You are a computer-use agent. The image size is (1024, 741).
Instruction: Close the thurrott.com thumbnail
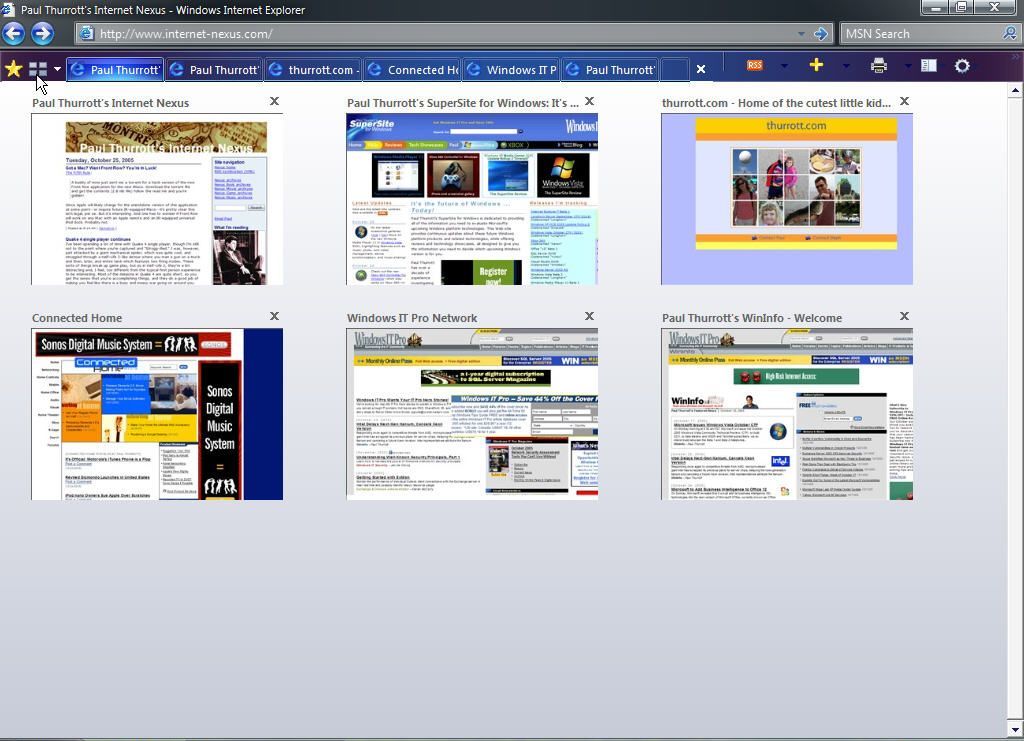(x=904, y=101)
